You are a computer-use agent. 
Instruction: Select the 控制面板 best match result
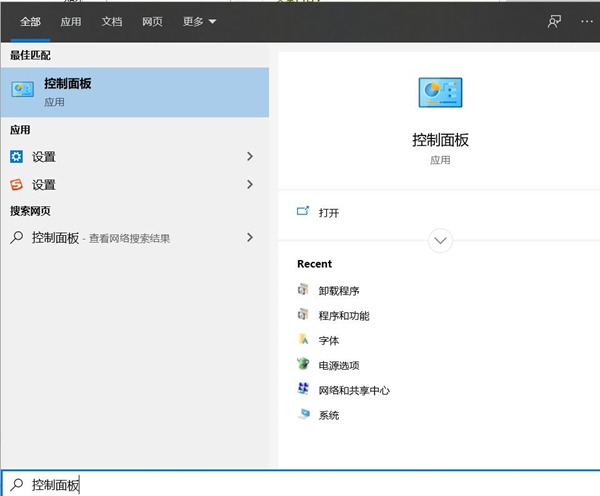click(134, 92)
